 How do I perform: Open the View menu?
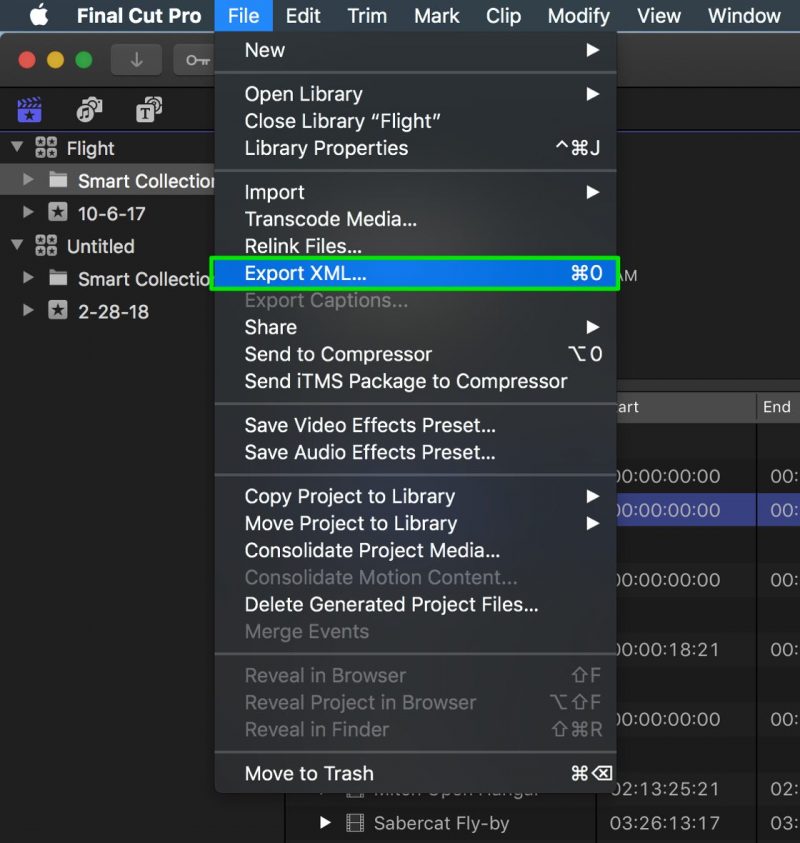pos(659,16)
